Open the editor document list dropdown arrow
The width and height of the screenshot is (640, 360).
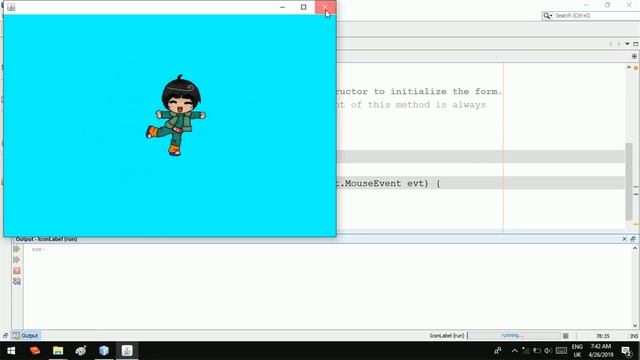[x=627, y=44]
